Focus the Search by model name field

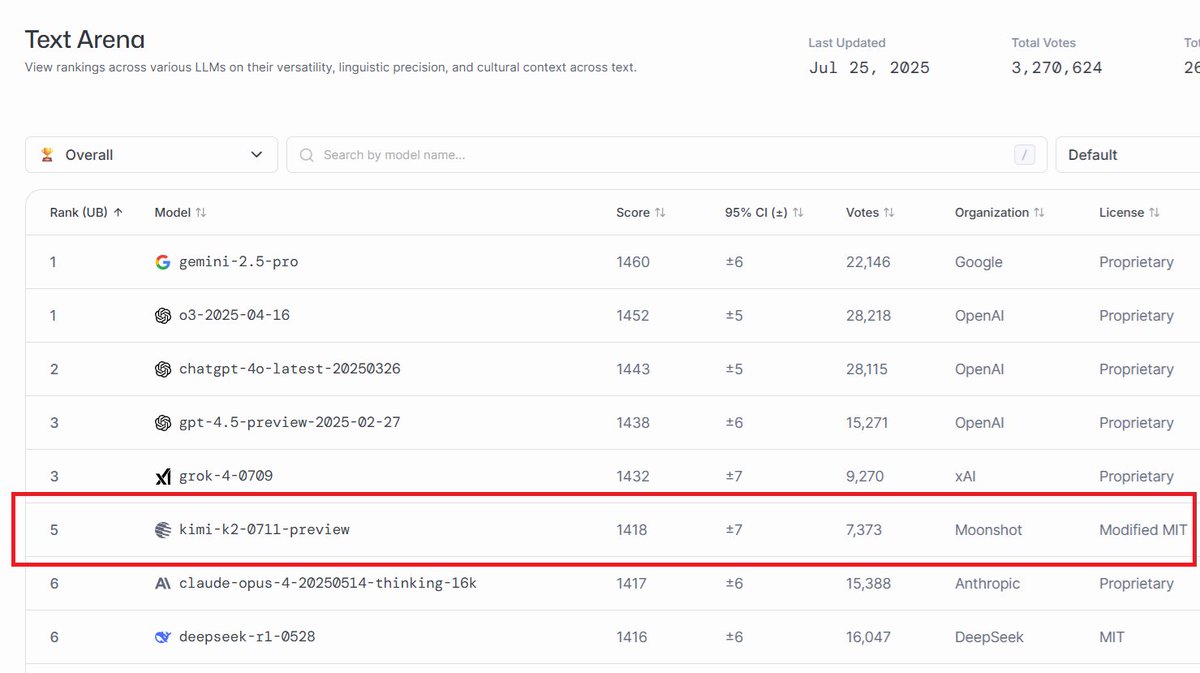click(666, 155)
